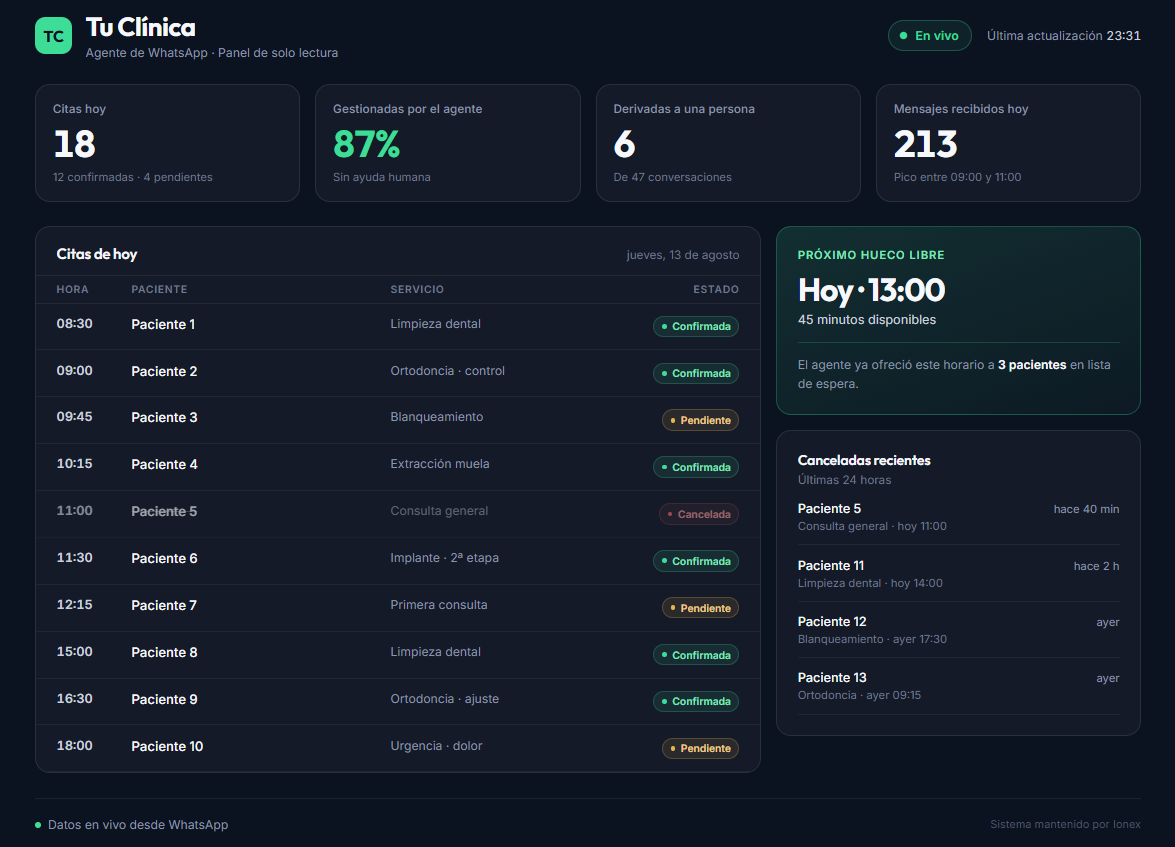Image resolution: width=1175 pixels, height=847 pixels.
Task: Select the "45 minutos disponibles" text
Action: pyautogui.click(x=867, y=320)
